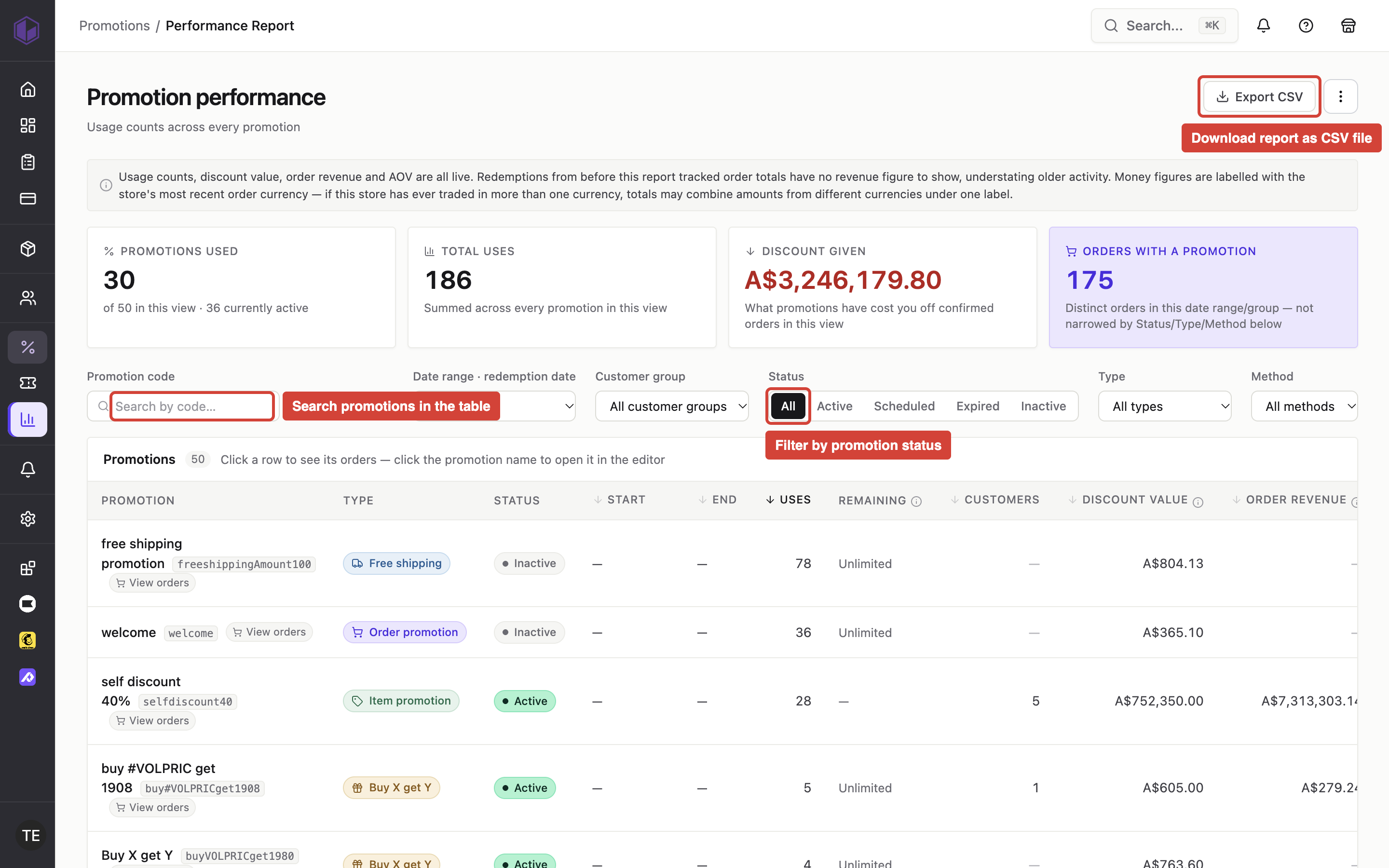Open the orders clipboard icon in sidebar

point(27,162)
